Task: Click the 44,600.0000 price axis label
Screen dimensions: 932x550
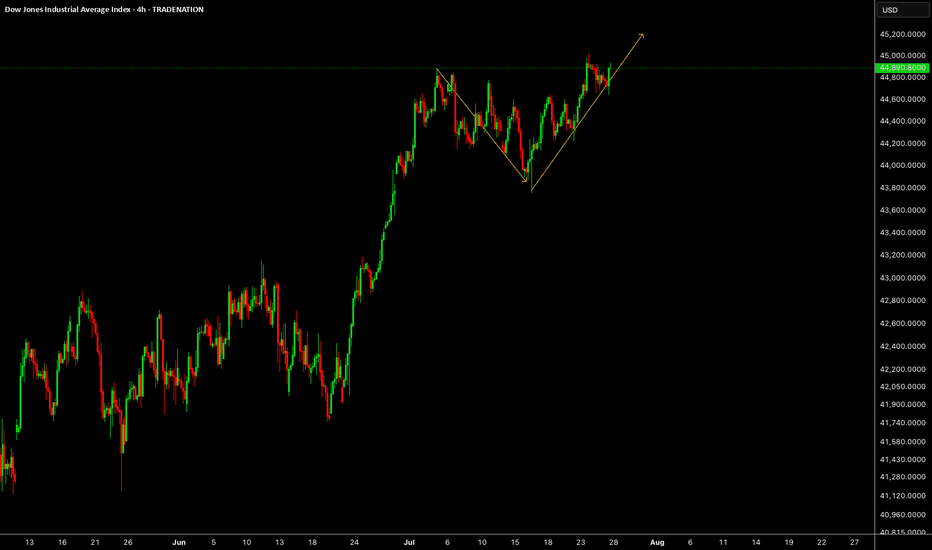Action: pyautogui.click(x=902, y=99)
